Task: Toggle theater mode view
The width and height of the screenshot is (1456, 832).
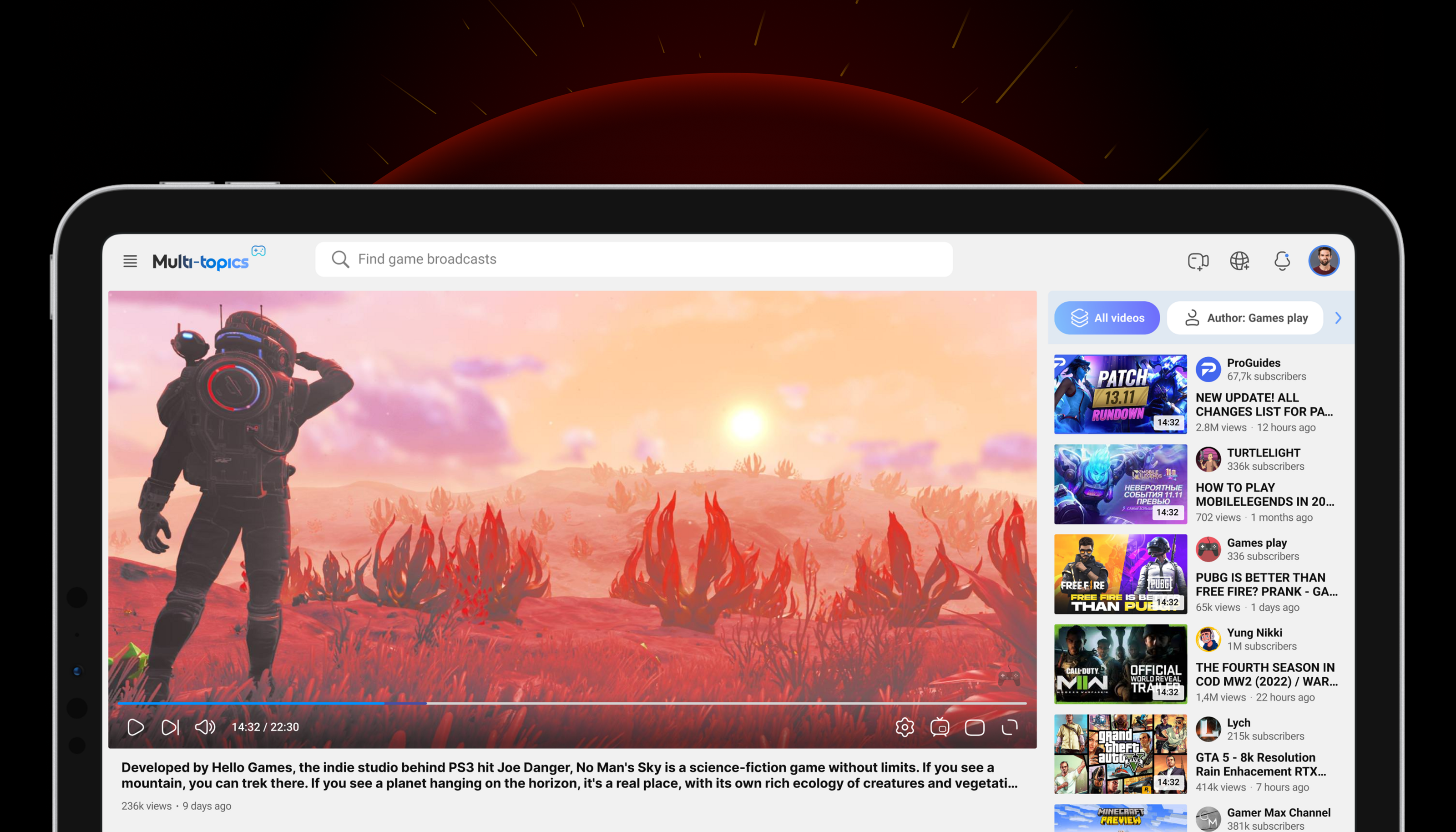Action: click(x=975, y=727)
